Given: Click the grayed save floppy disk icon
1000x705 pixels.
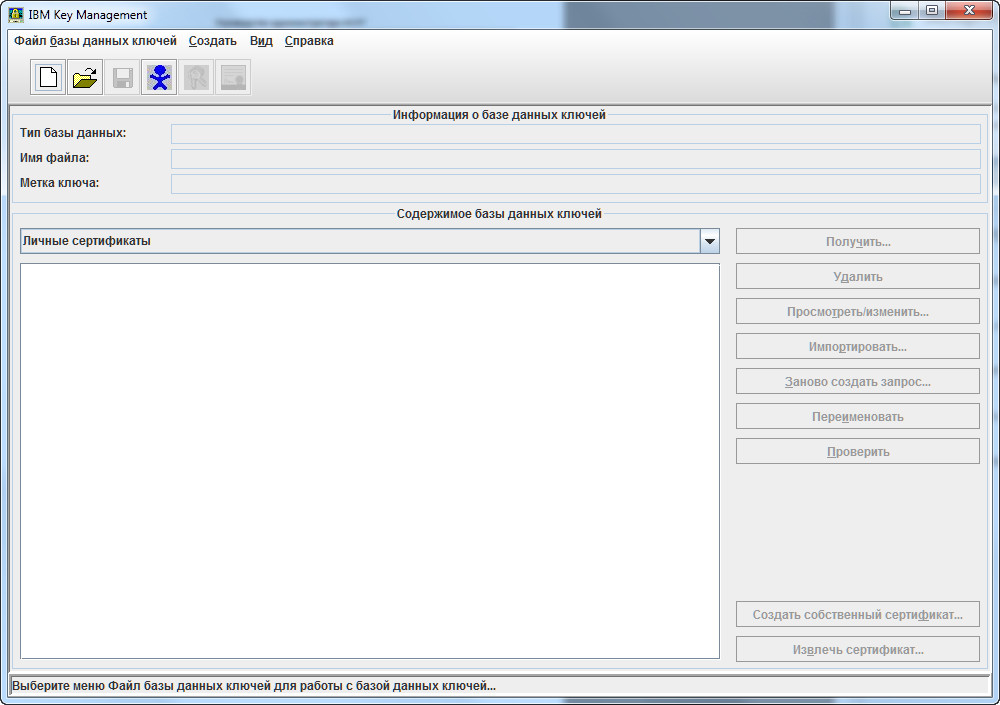Looking at the screenshot, I should point(122,77).
